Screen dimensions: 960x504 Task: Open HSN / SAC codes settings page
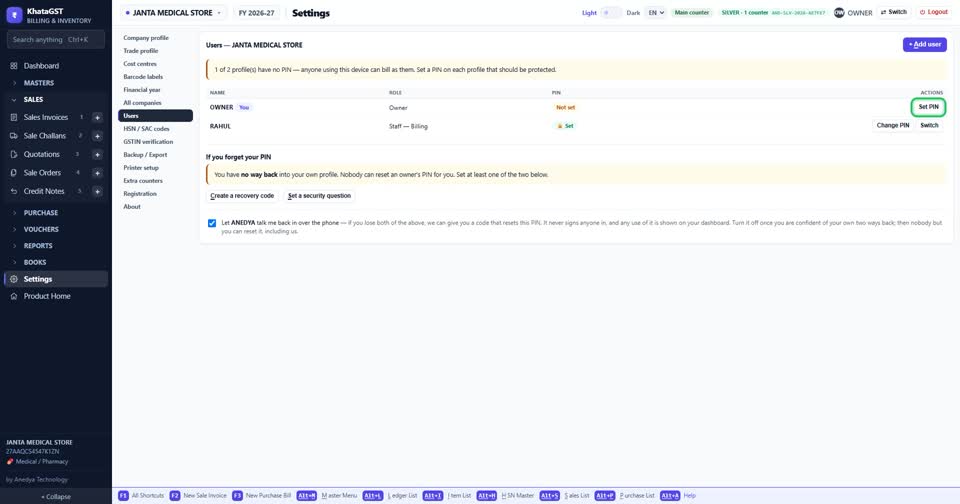click(x=155, y=129)
